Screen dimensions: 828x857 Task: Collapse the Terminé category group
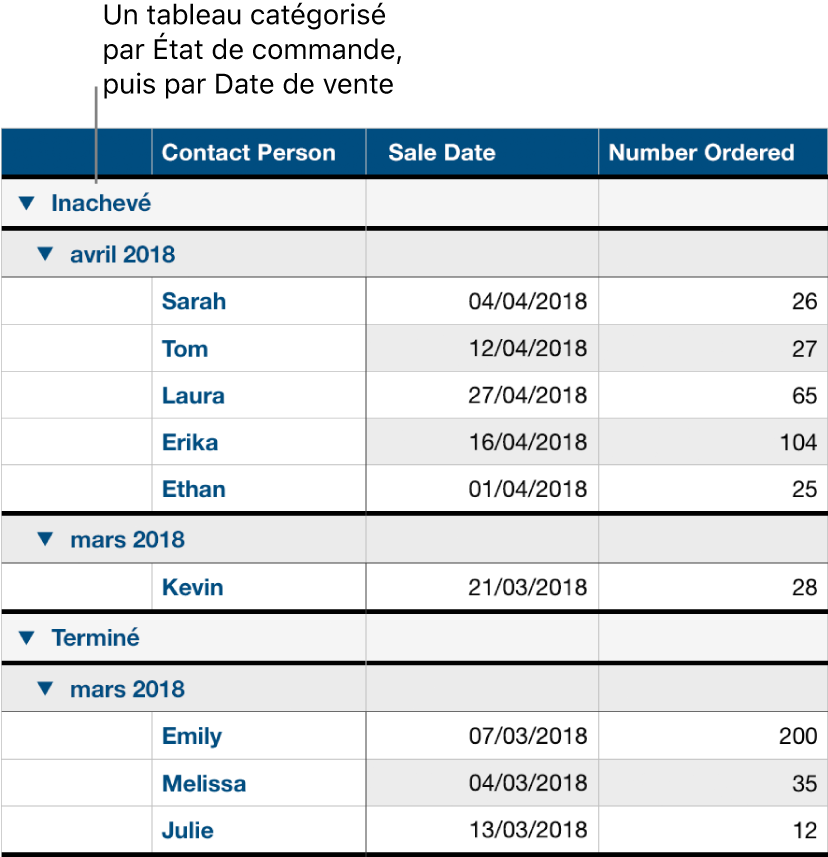click(27, 637)
